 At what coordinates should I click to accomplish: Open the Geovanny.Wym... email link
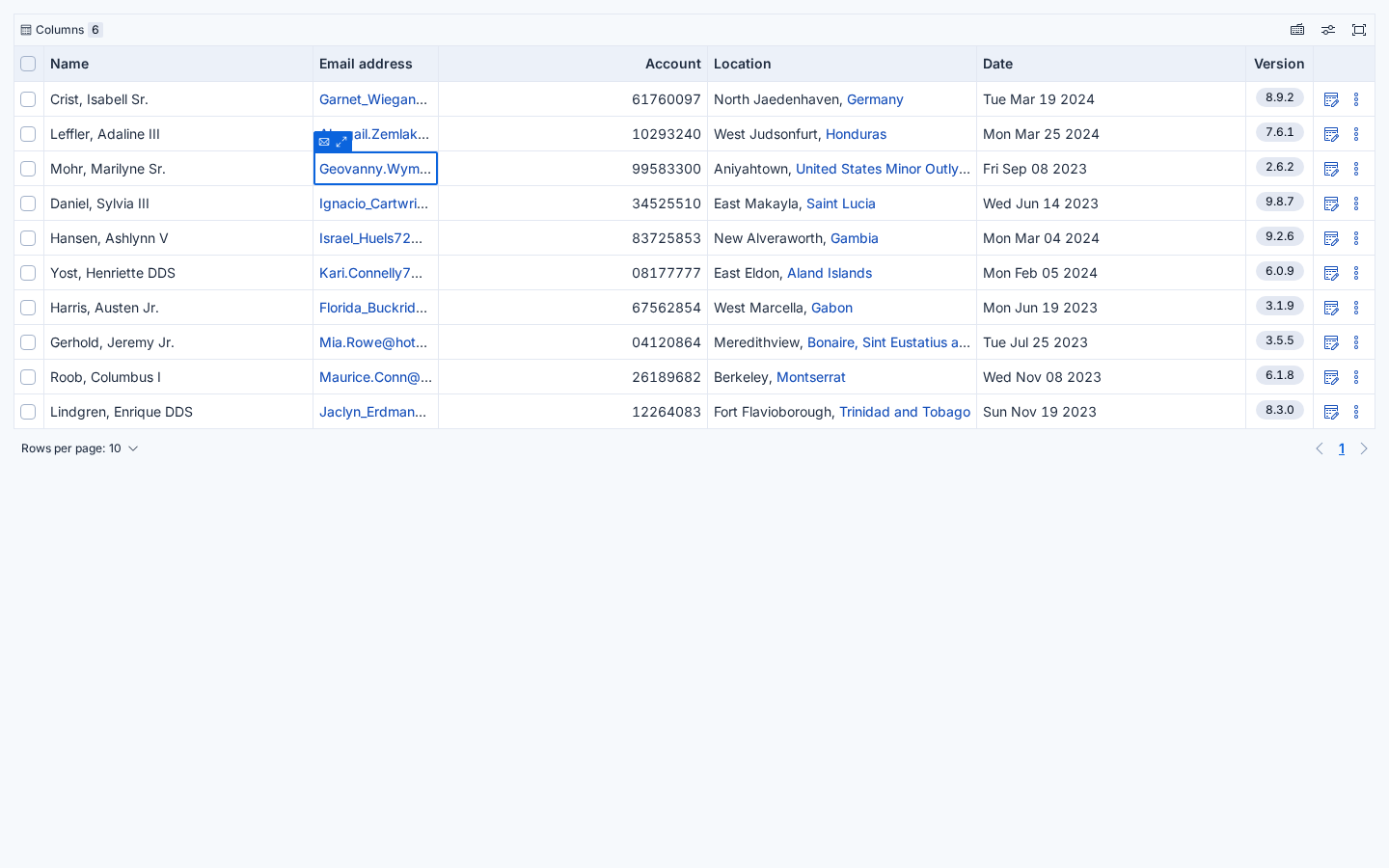pyautogui.click(x=375, y=169)
